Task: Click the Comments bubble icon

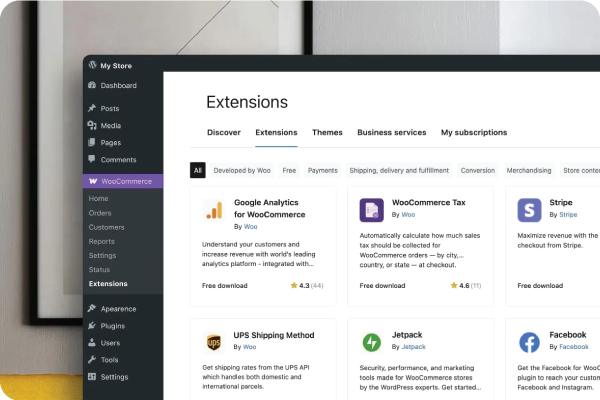Action: tap(92, 159)
